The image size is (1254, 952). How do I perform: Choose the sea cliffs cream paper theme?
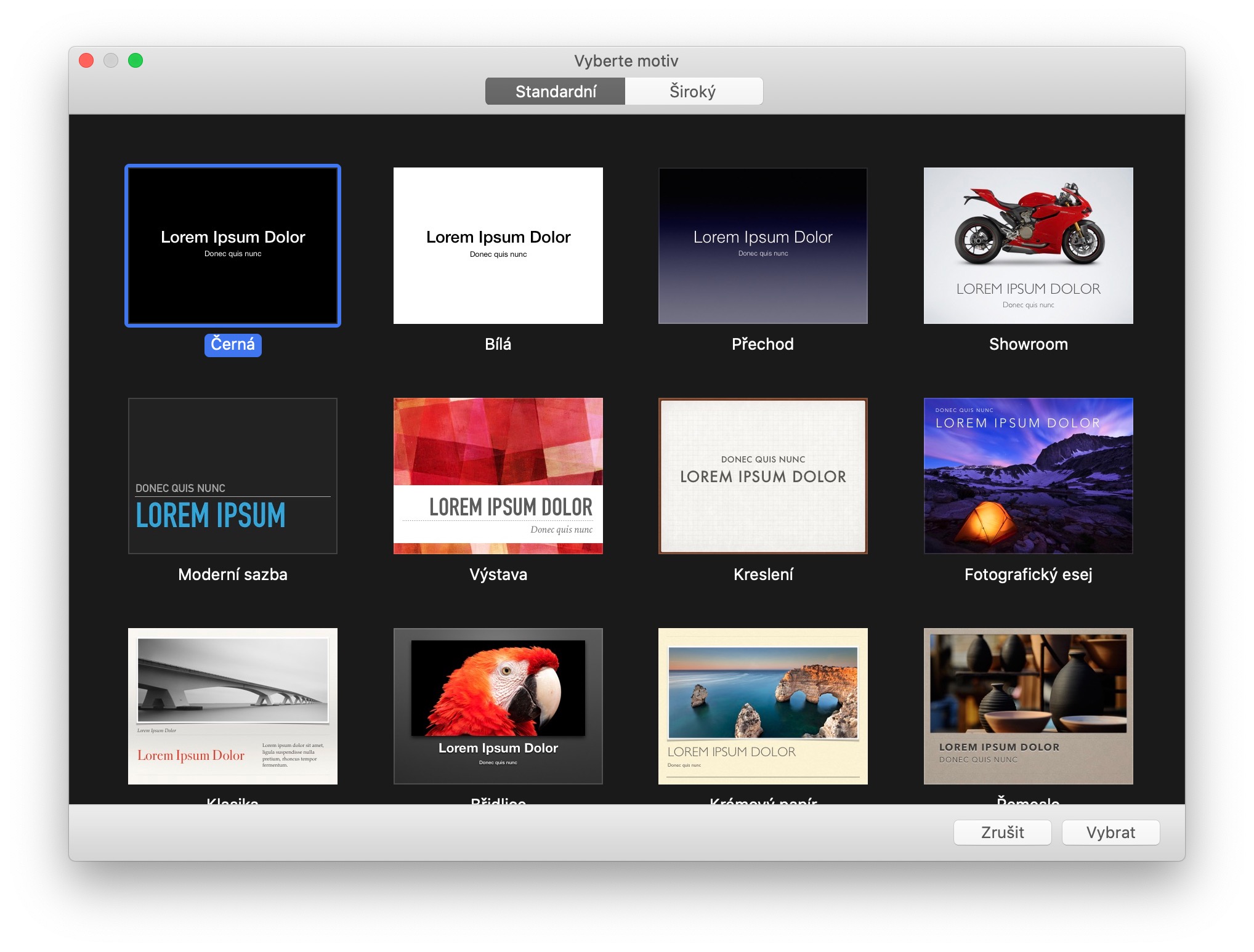(x=763, y=706)
